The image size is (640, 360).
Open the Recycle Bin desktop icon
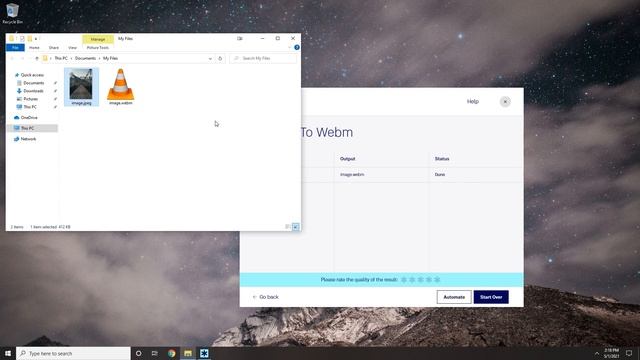click(x=12, y=13)
